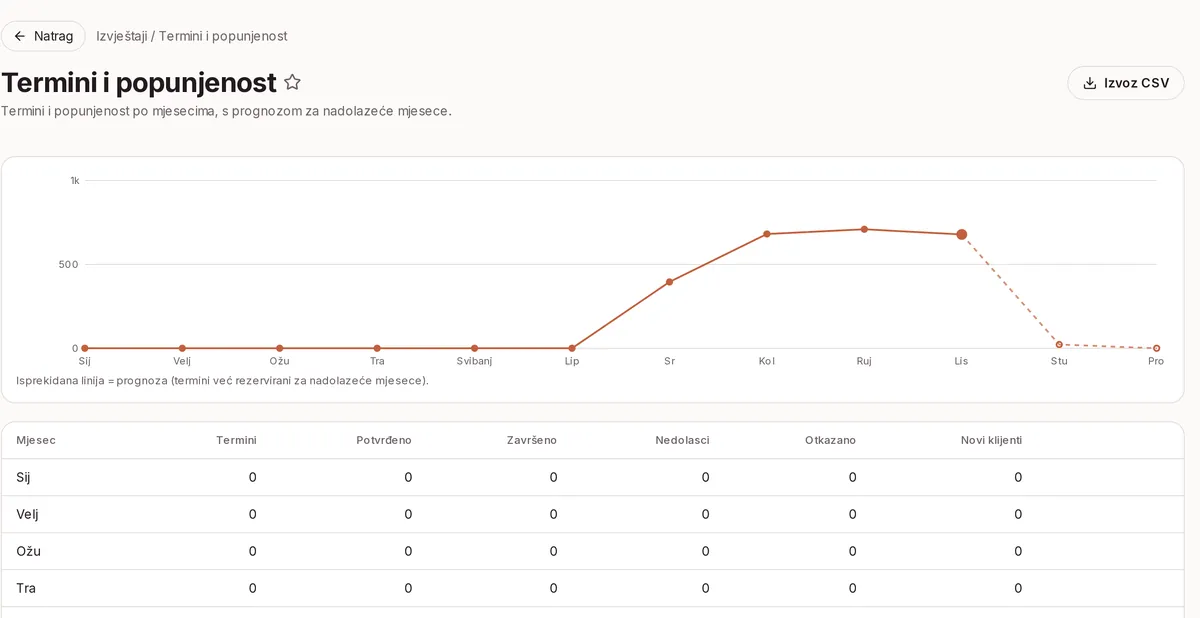Select the Ožu row label in the table

tap(28, 551)
